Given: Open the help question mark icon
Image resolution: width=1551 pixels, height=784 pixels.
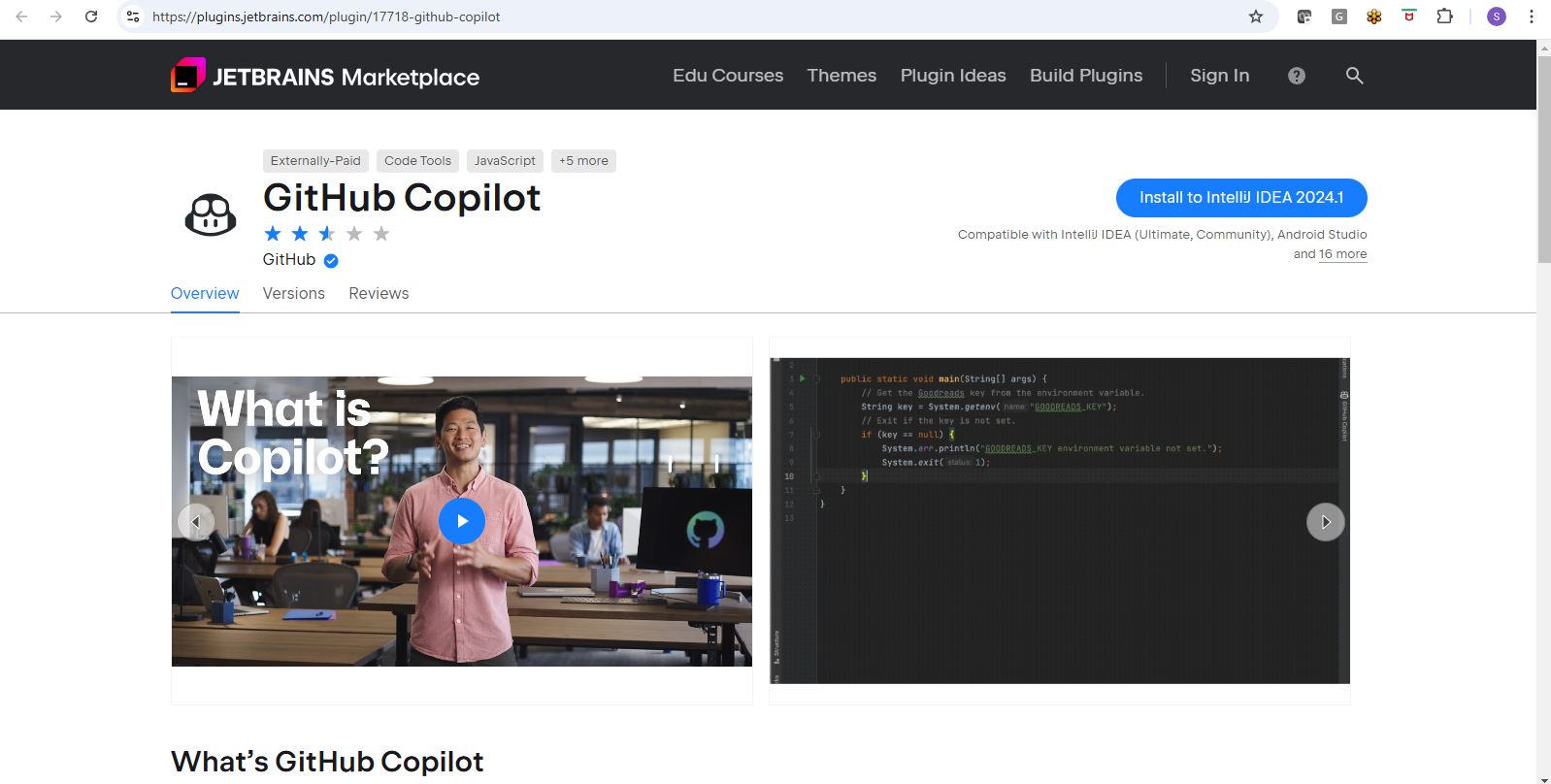Looking at the screenshot, I should [1297, 76].
